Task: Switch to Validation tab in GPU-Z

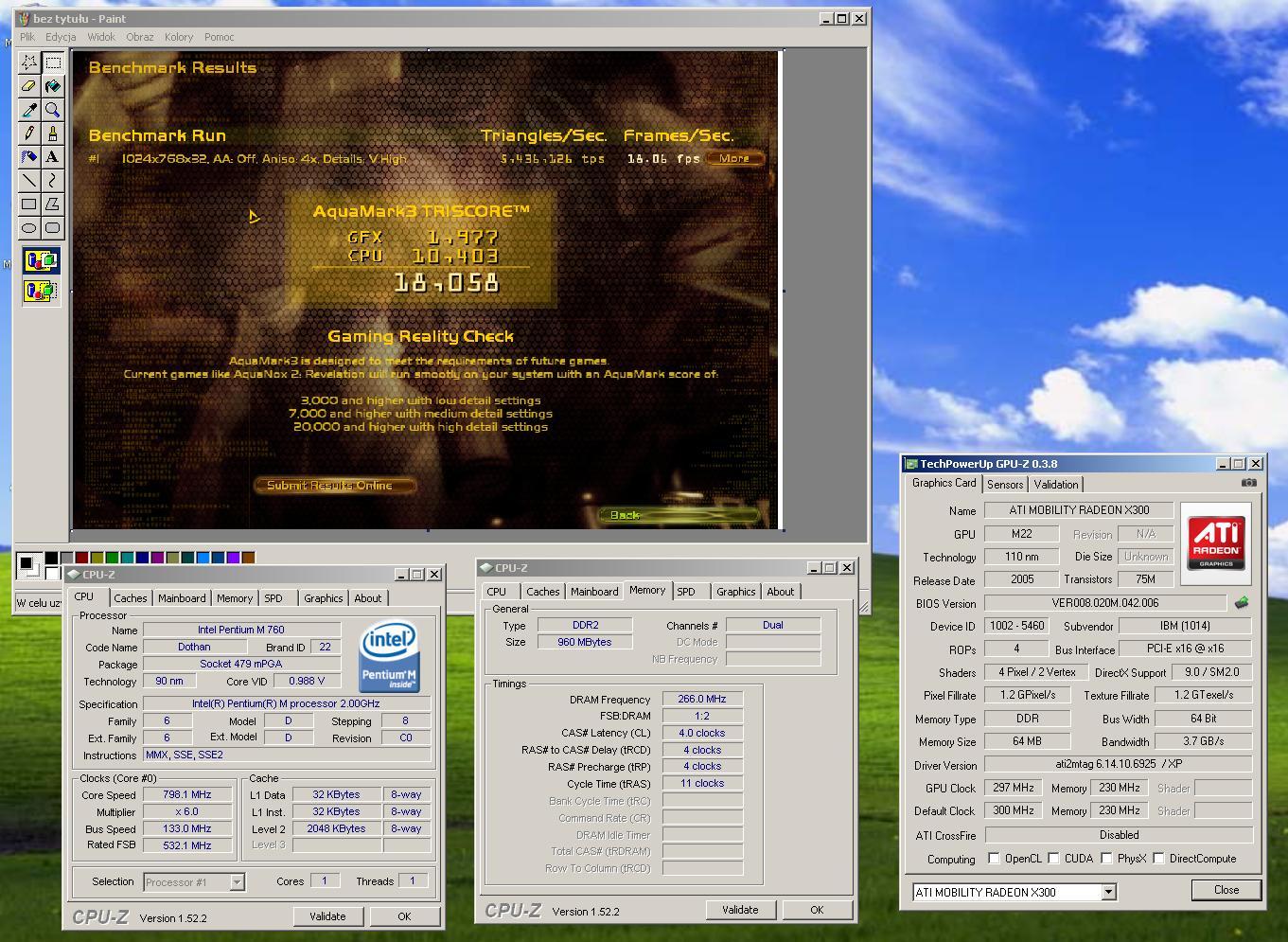Action: (x=1055, y=484)
